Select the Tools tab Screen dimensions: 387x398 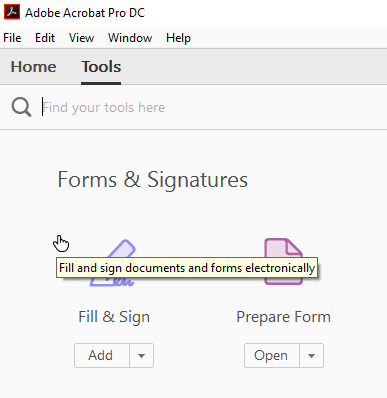click(101, 67)
